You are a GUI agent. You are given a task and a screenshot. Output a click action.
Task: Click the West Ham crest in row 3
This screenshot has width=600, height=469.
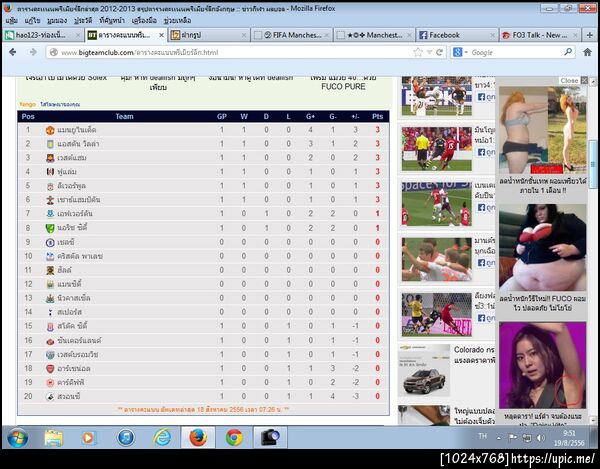(50, 158)
